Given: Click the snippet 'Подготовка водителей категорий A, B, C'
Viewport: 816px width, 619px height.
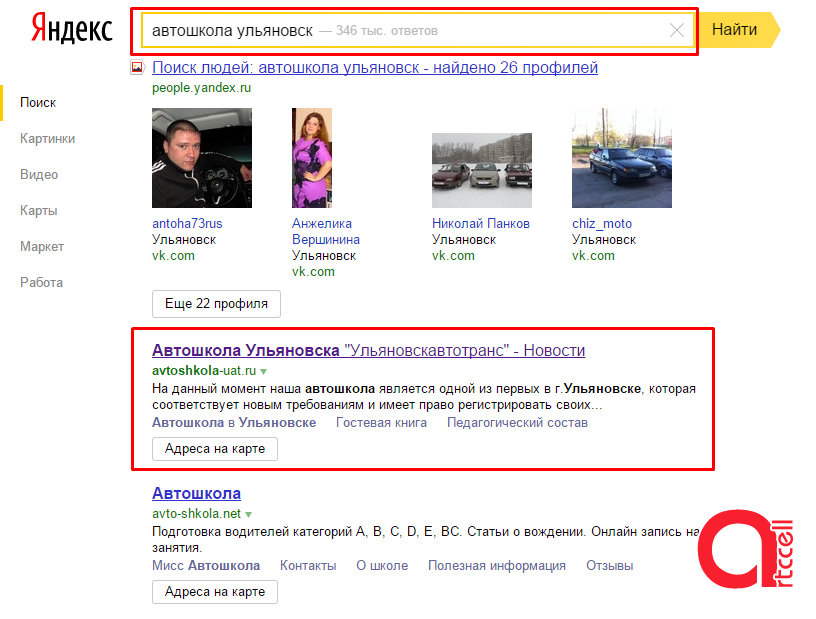Looking at the screenshot, I should click(276, 532).
